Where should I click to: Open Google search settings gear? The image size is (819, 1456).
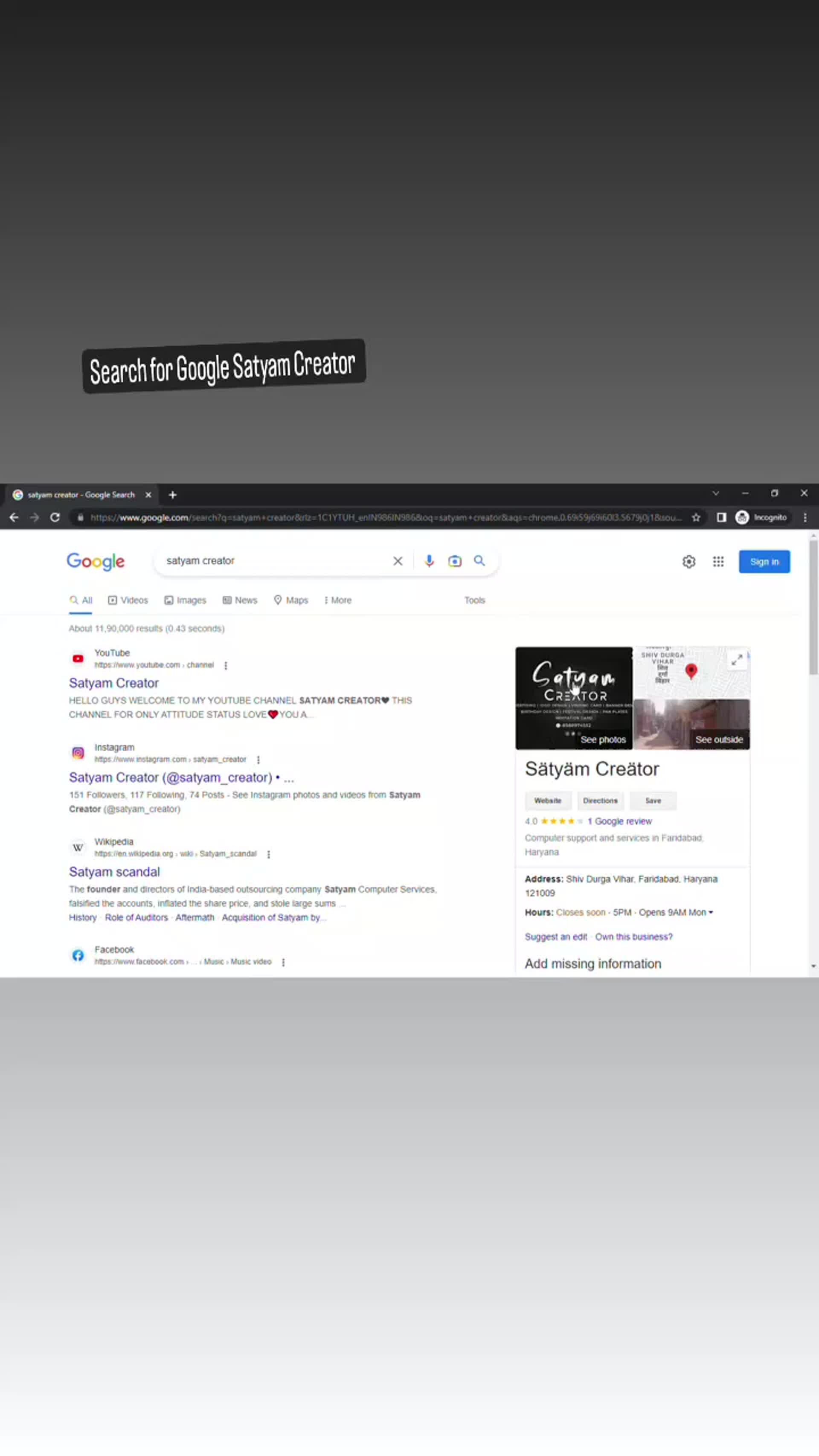[x=688, y=561]
